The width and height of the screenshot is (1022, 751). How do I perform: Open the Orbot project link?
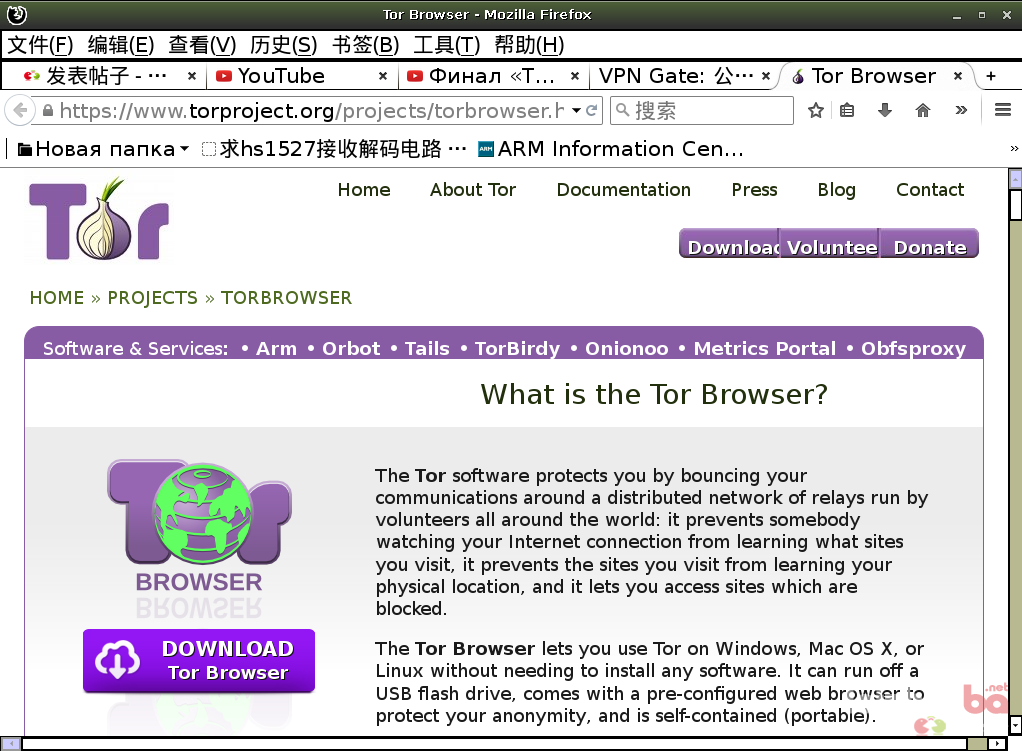[351, 349]
